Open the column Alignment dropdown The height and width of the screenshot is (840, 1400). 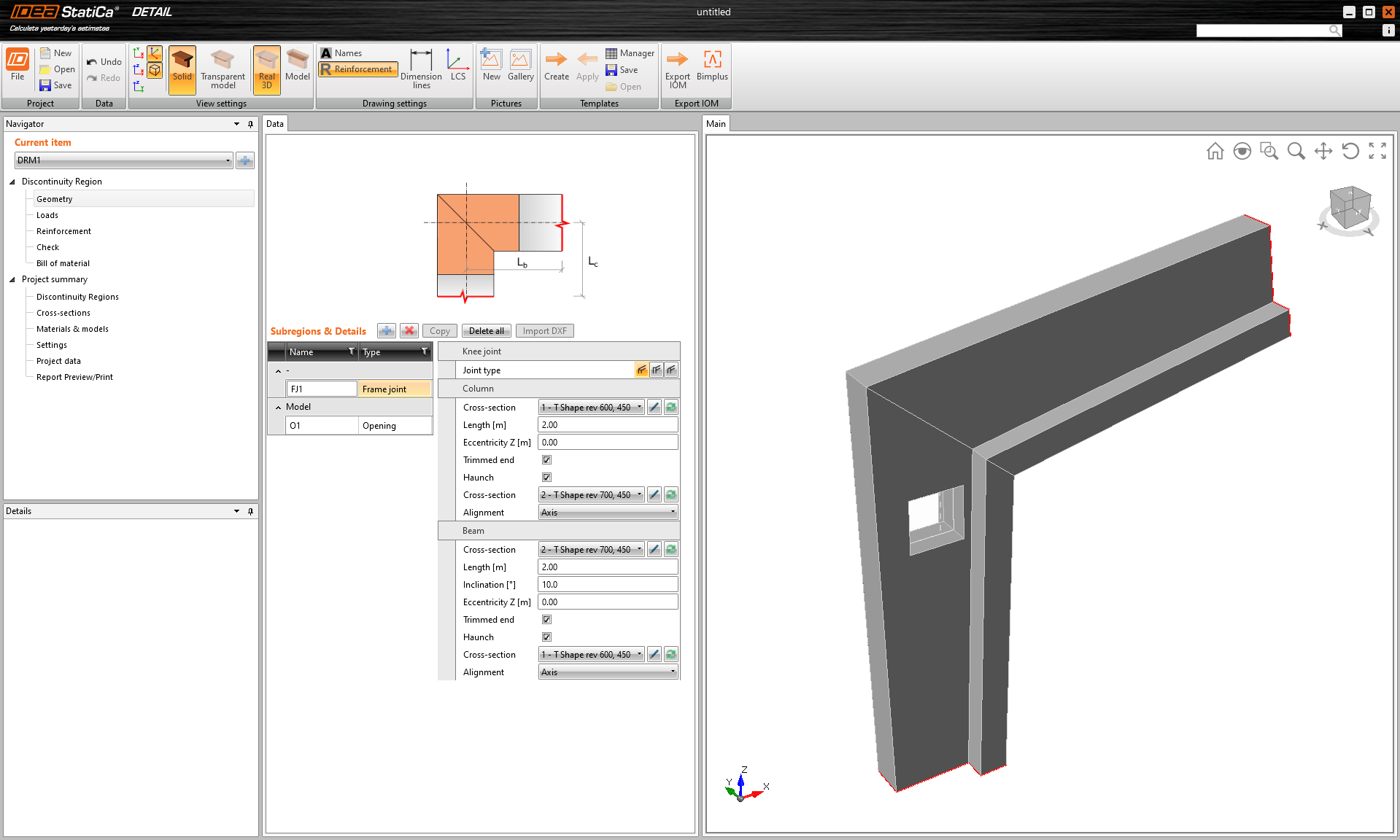(x=608, y=513)
